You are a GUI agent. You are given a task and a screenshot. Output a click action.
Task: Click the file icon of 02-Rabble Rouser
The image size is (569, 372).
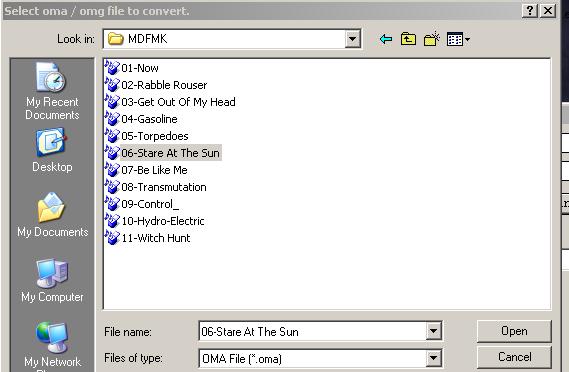coord(112,85)
